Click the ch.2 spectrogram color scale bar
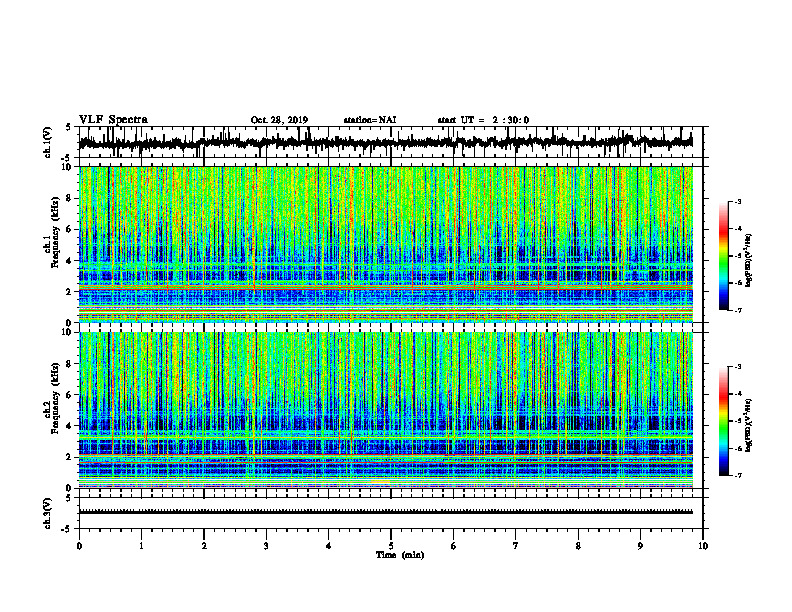Image resolution: width=792 pixels, height=612 pixels. pos(724,421)
